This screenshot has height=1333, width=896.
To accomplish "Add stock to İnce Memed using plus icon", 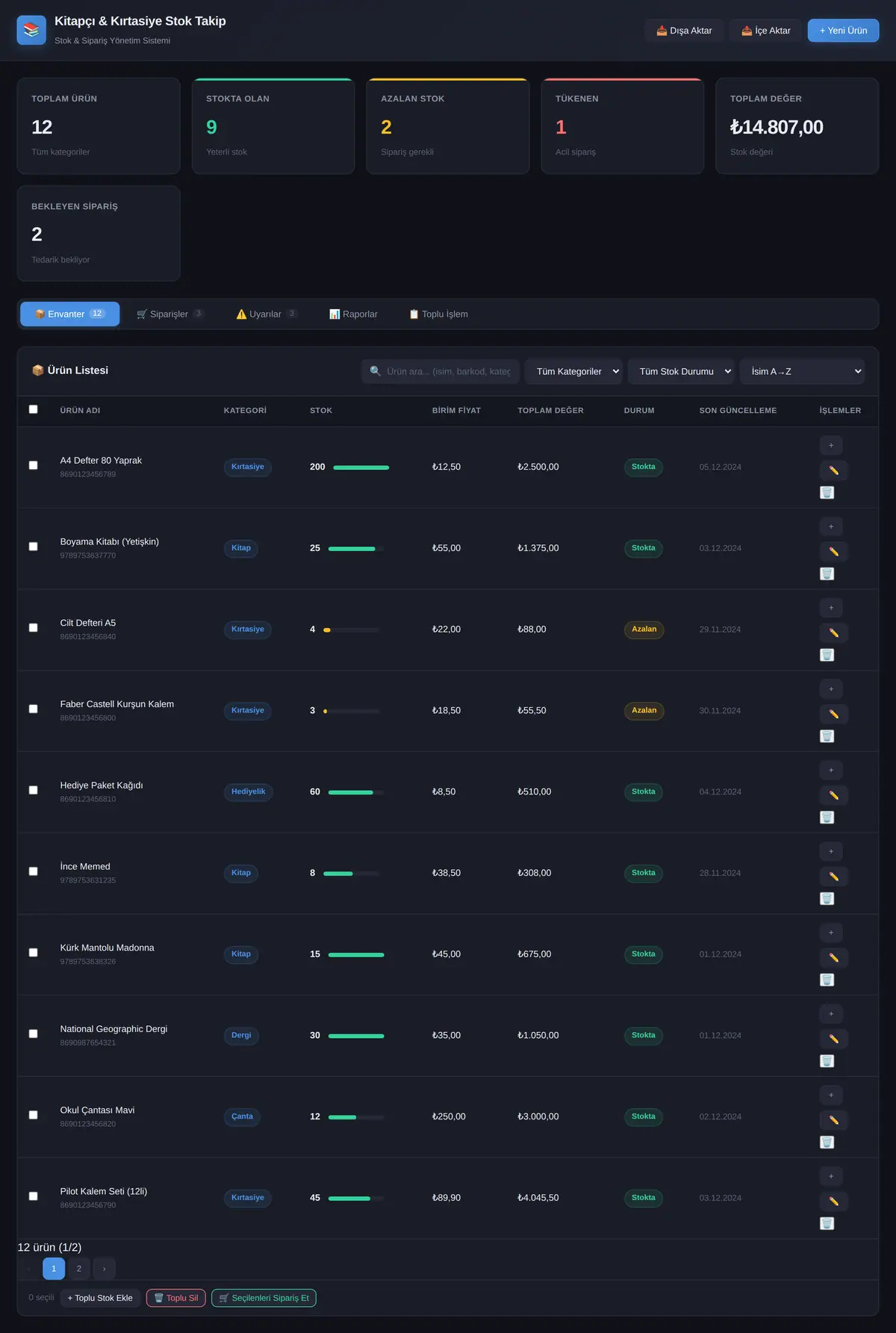I will pyautogui.click(x=831, y=851).
